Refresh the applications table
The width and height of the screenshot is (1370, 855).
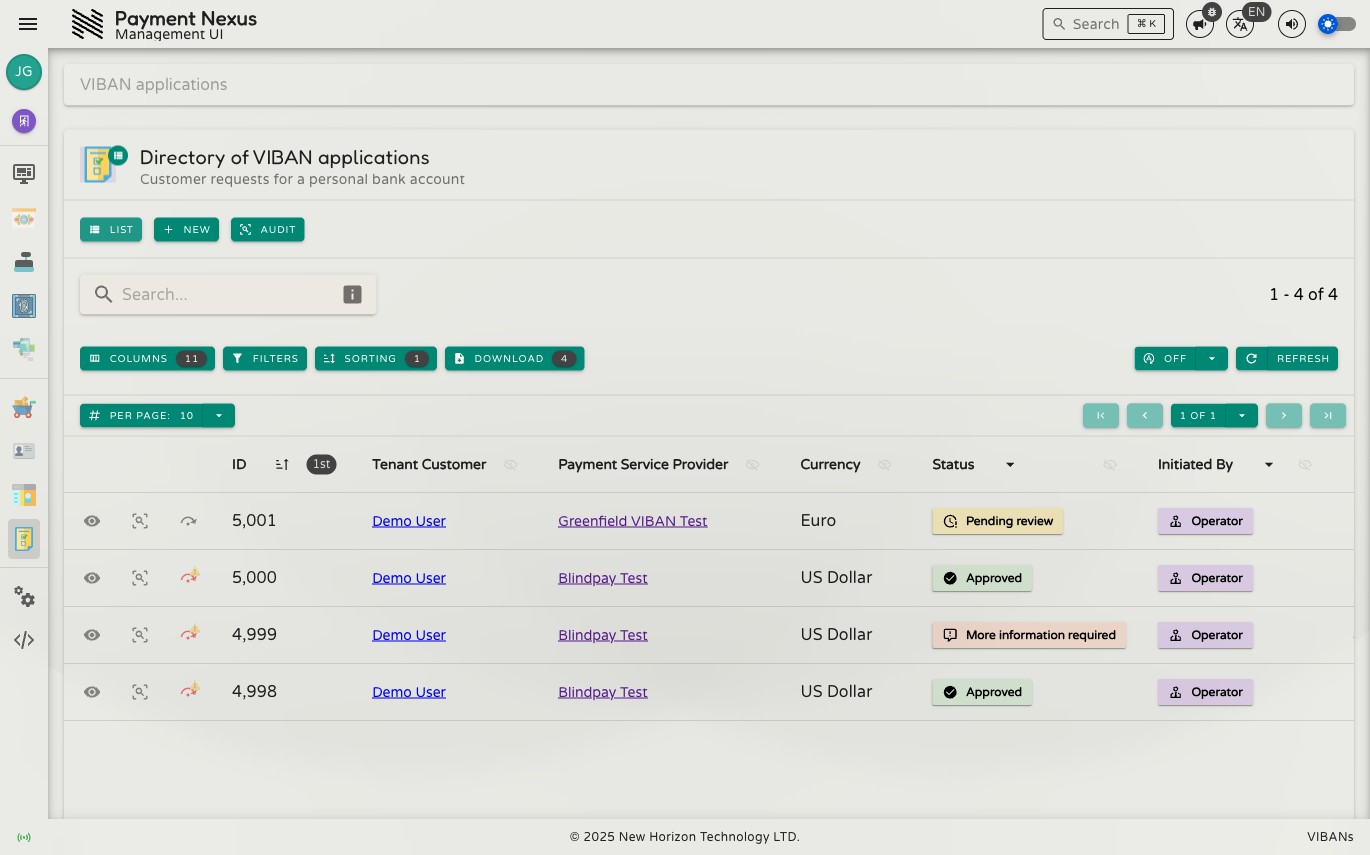click(x=1287, y=358)
